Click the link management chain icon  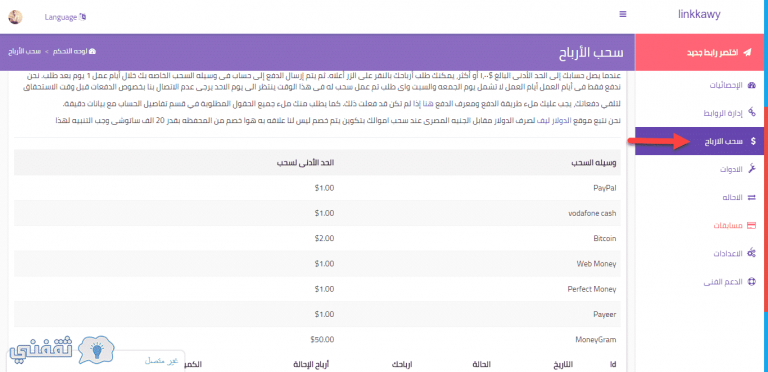point(752,113)
